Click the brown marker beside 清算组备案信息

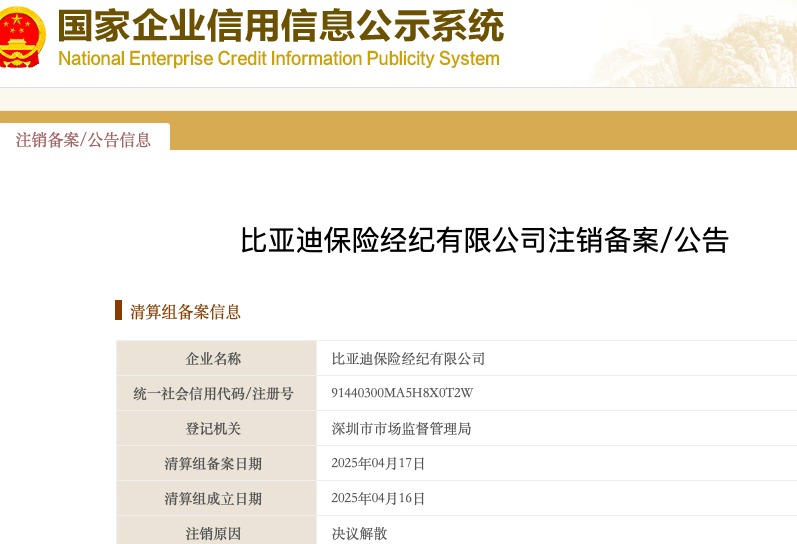click(x=118, y=310)
